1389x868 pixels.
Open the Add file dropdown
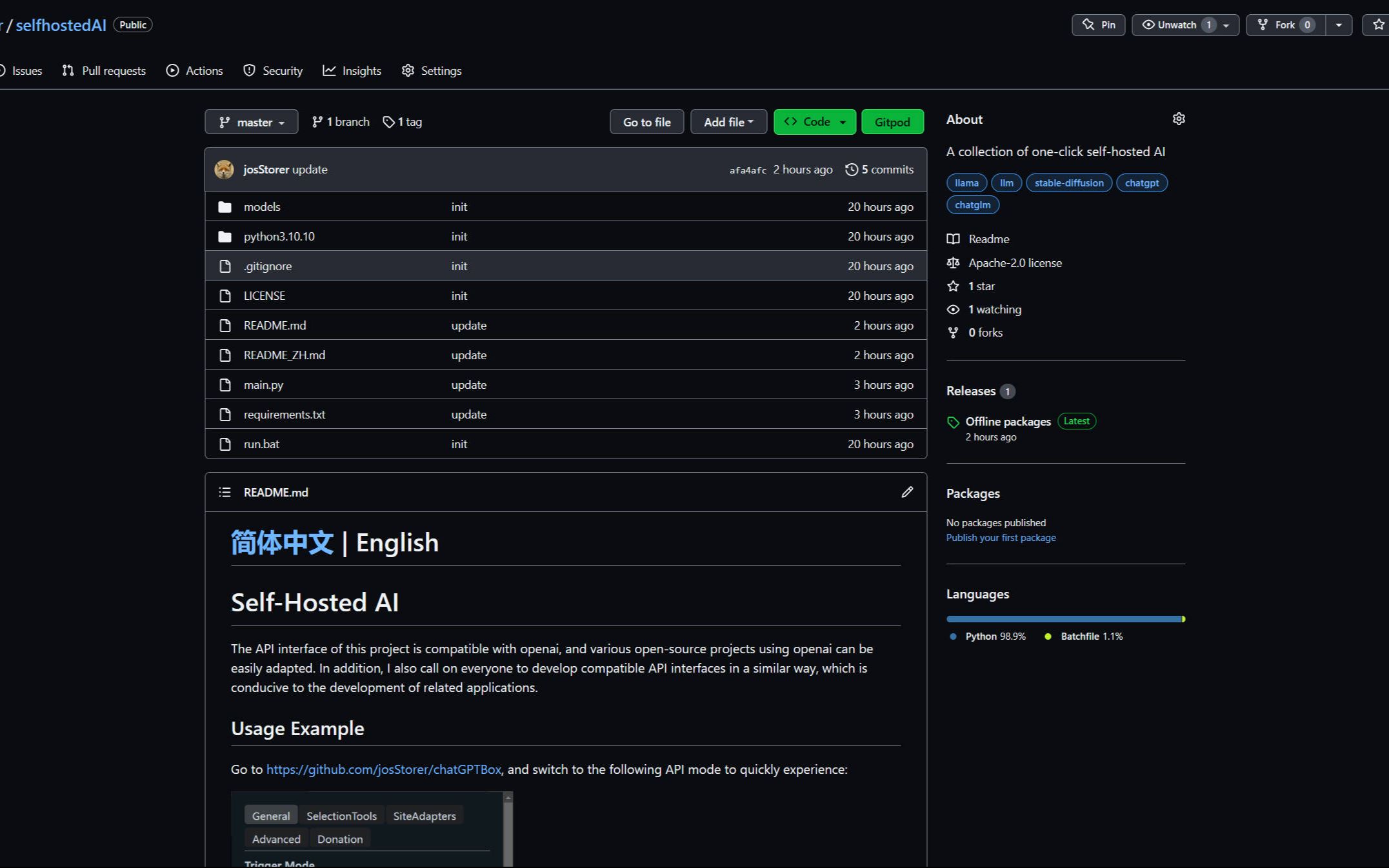(x=728, y=122)
